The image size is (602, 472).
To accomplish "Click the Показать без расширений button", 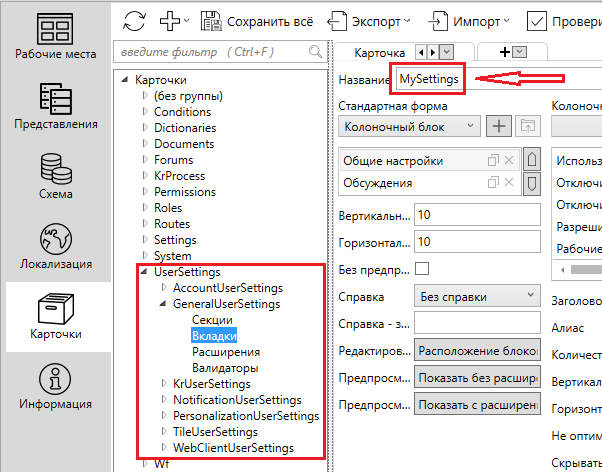I will (x=477, y=377).
